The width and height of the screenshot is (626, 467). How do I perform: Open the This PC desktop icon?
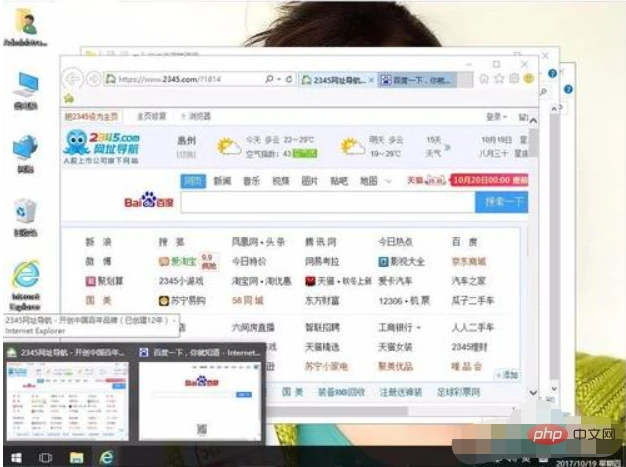pyautogui.click(x=26, y=90)
